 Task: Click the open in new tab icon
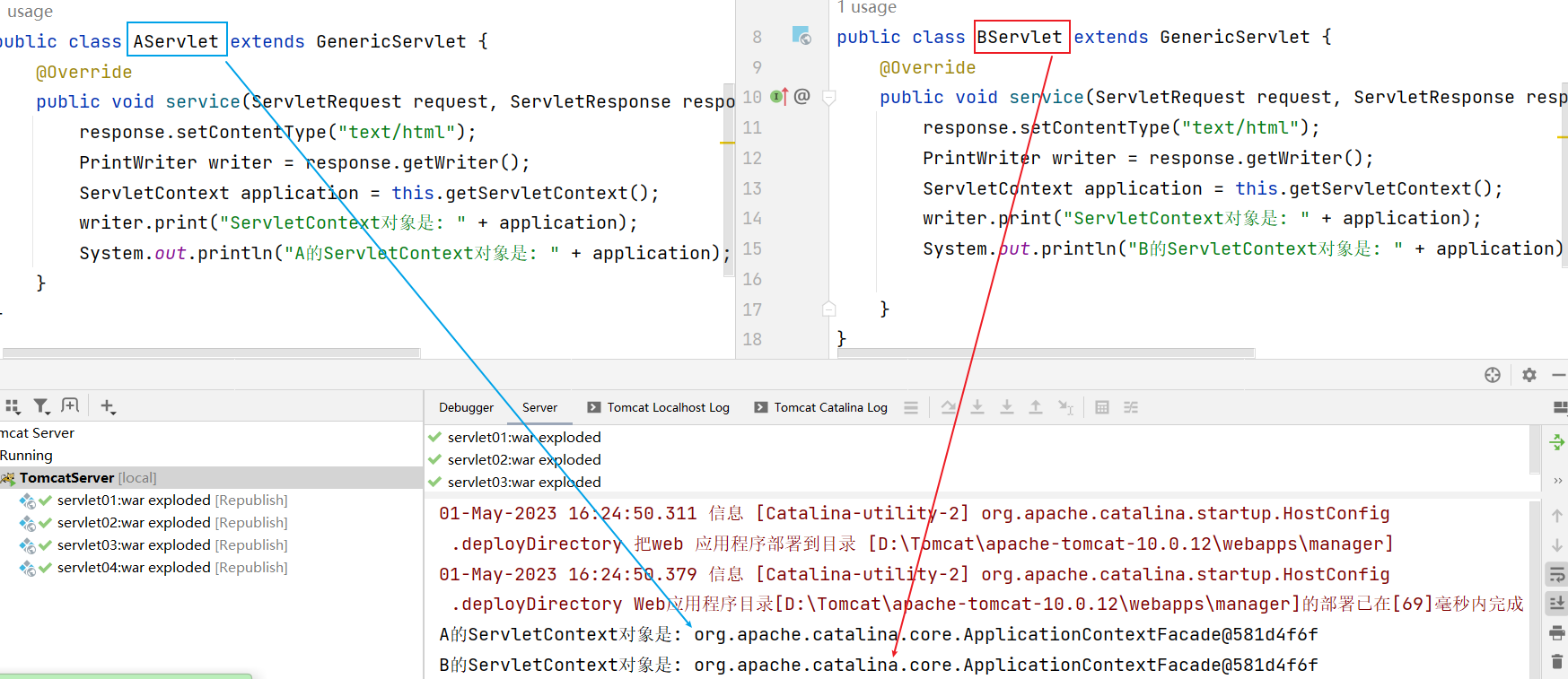click(x=70, y=405)
